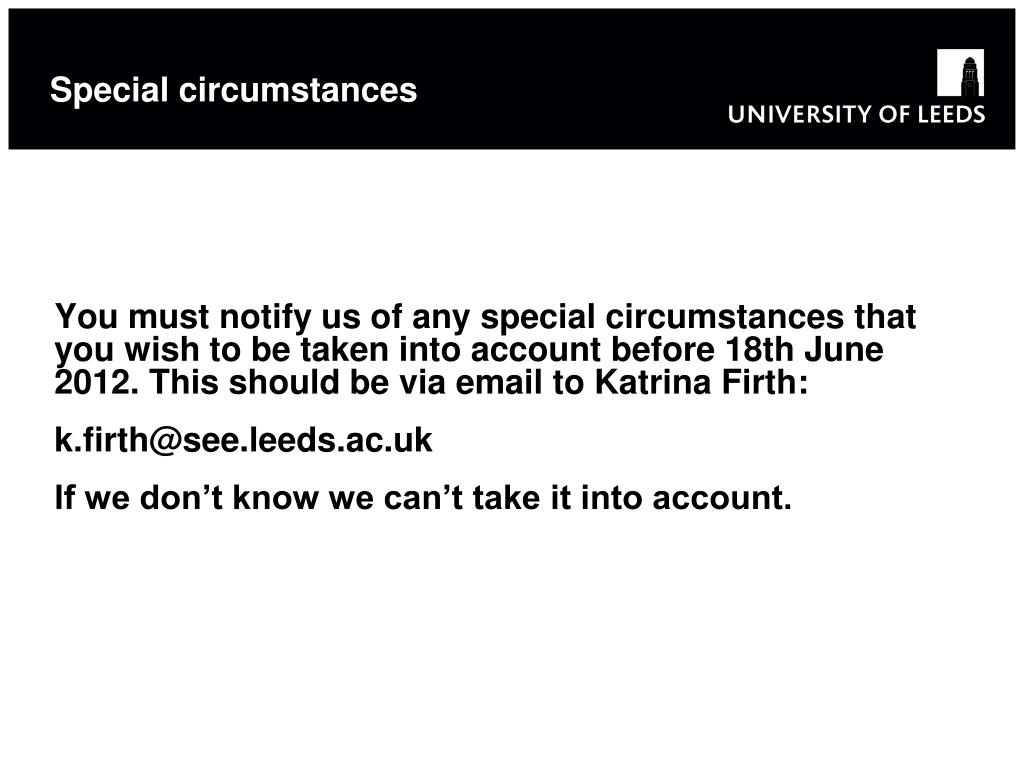Click the word LEEDS in the logo
The width and height of the screenshot is (1024, 768).
[952, 114]
